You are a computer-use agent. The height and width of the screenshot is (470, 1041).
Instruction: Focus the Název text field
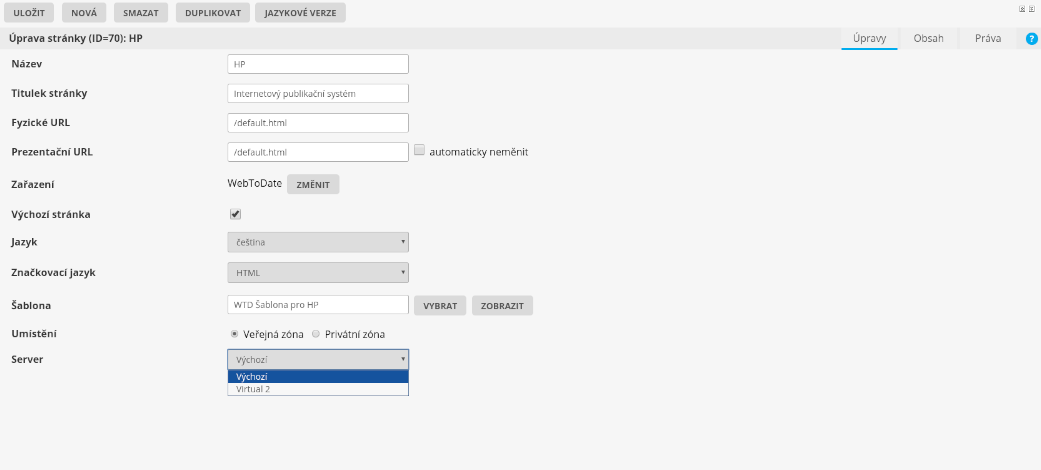318,64
